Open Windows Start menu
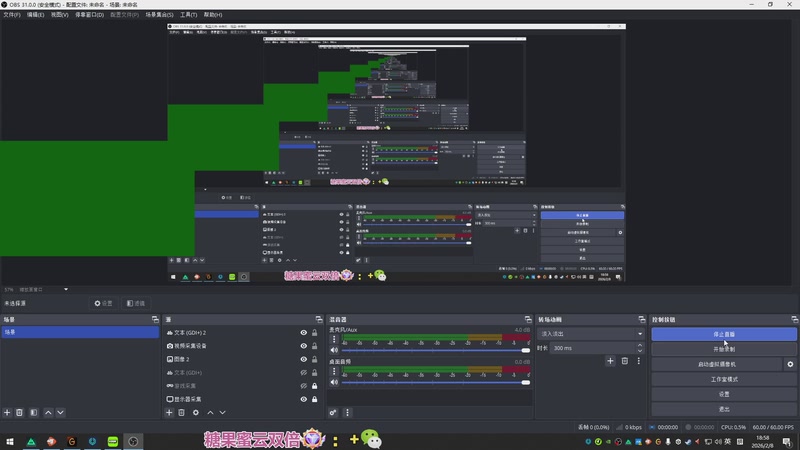Image resolution: width=800 pixels, height=450 pixels. point(10,441)
